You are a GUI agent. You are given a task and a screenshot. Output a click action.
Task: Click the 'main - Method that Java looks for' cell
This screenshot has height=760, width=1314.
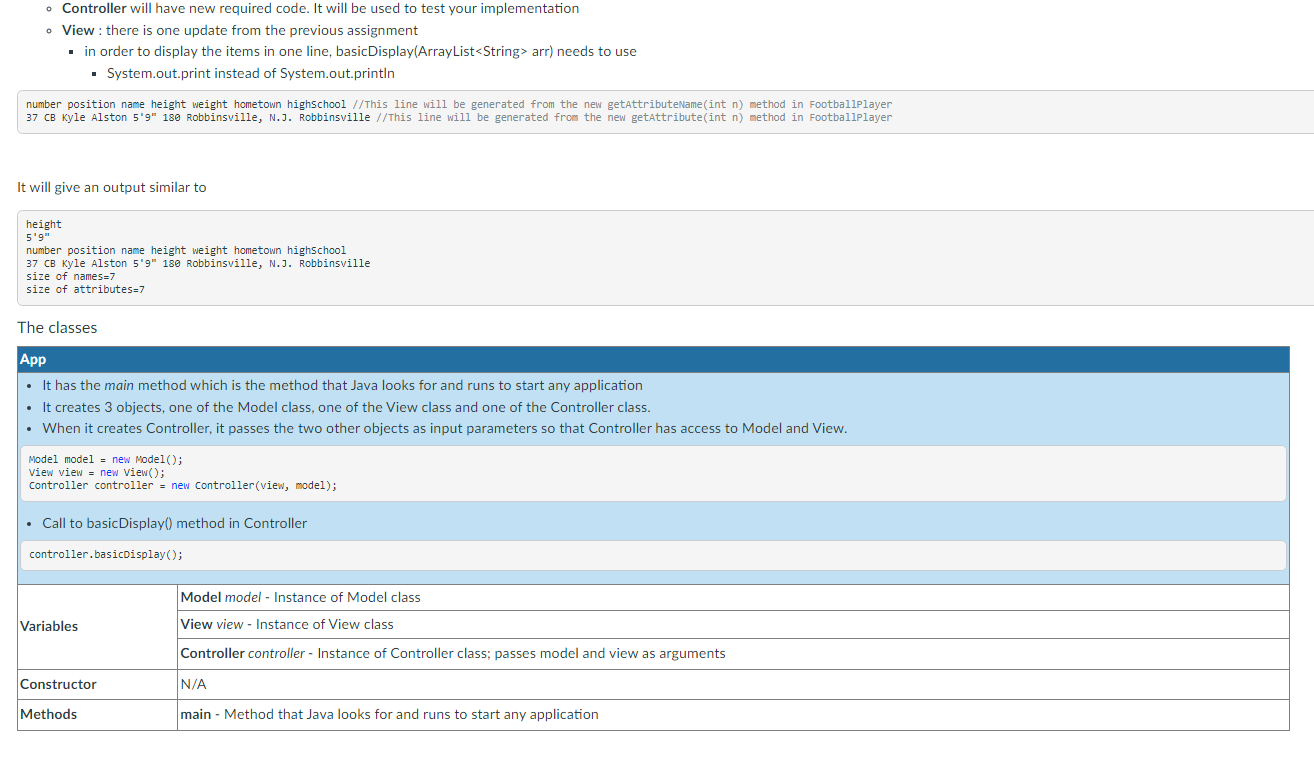click(x=733, y=715)
